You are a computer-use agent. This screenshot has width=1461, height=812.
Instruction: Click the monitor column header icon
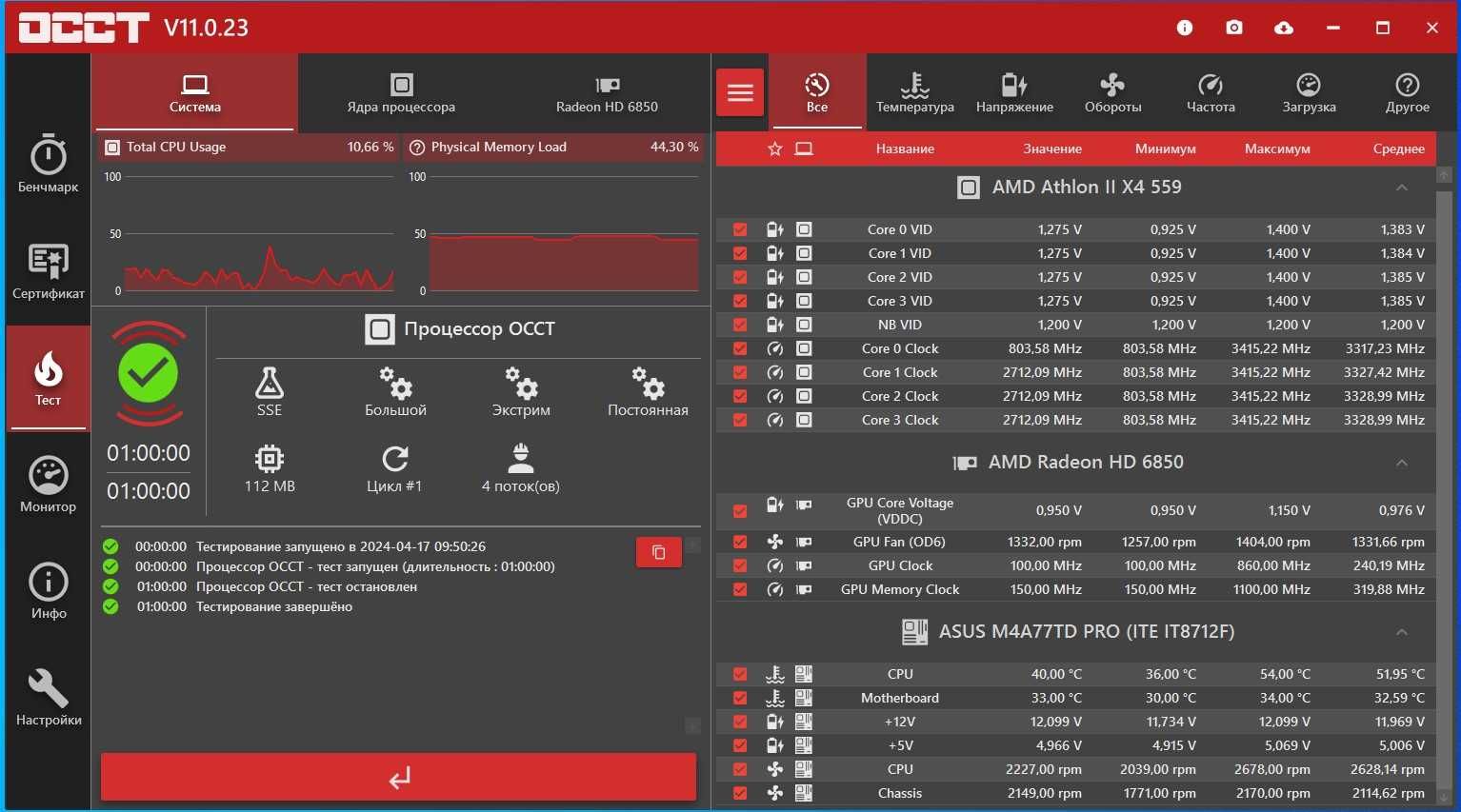804,149
